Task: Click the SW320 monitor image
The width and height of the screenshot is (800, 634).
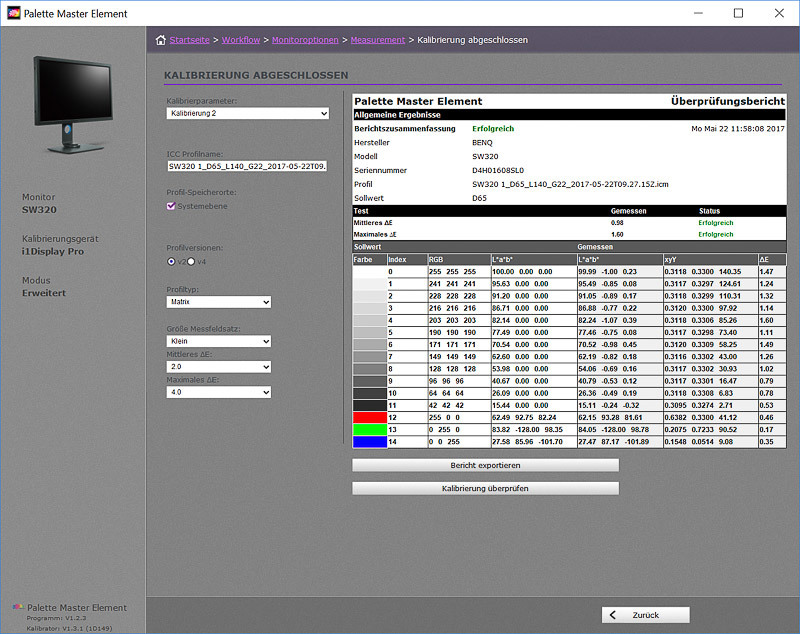Action: [x=74, y=105]
